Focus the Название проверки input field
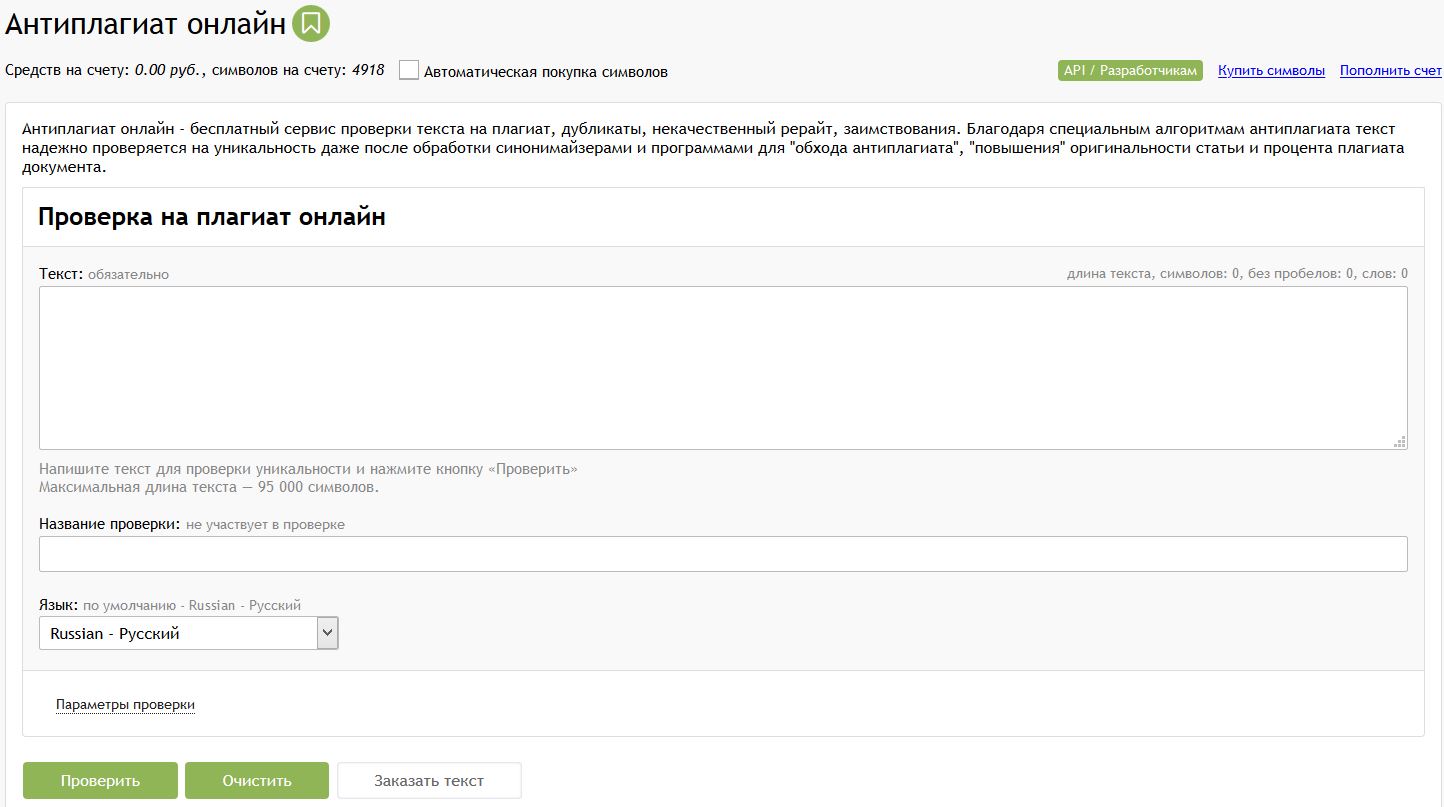The image size is (1444, 807). click(723, 554)
